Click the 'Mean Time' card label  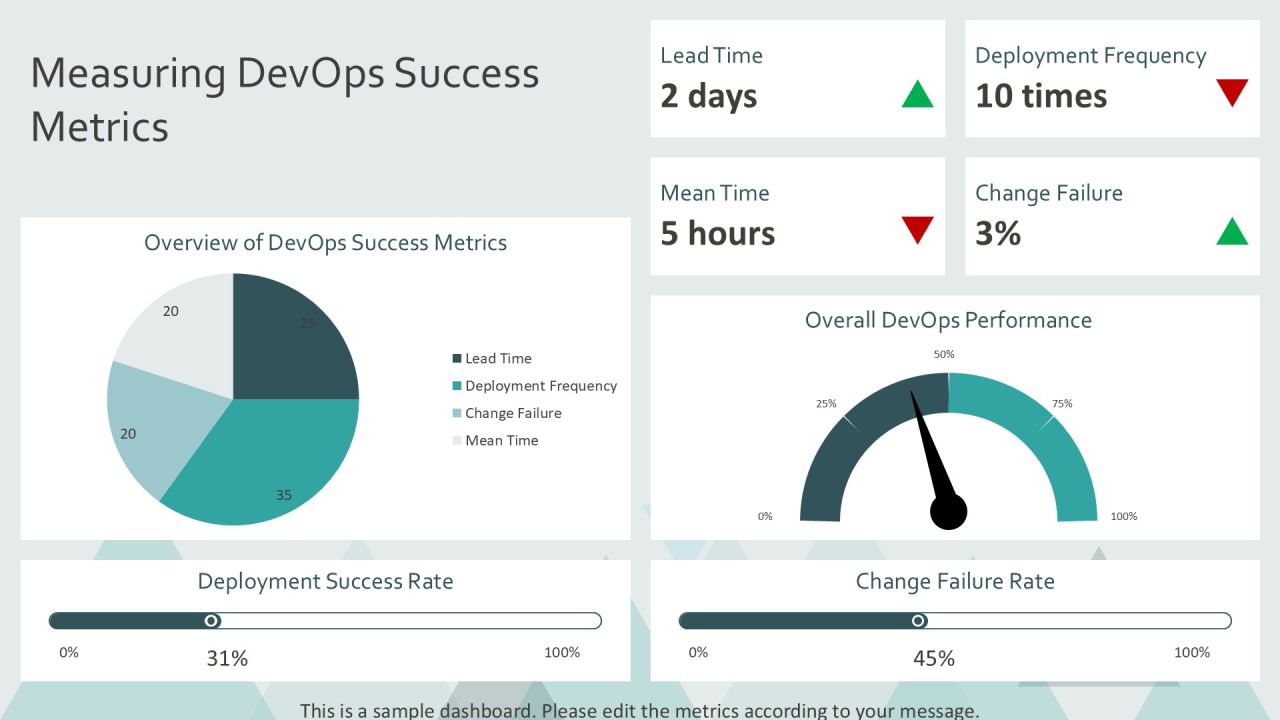715,193
